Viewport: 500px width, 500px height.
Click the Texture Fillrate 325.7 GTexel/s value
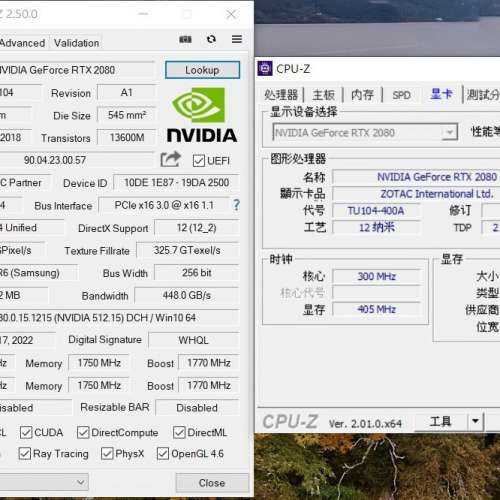pos(187,250)
